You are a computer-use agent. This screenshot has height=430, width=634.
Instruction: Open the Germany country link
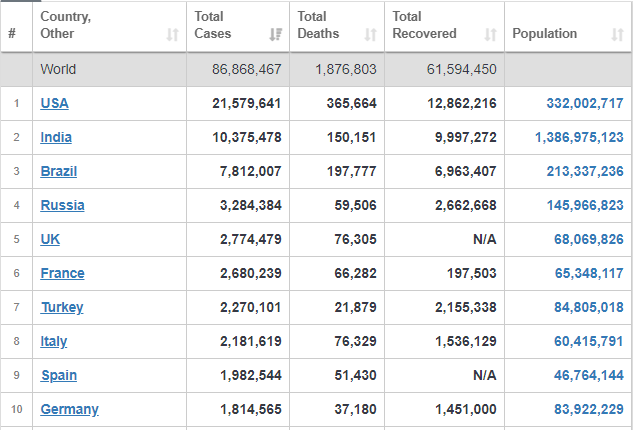[69, 409]
